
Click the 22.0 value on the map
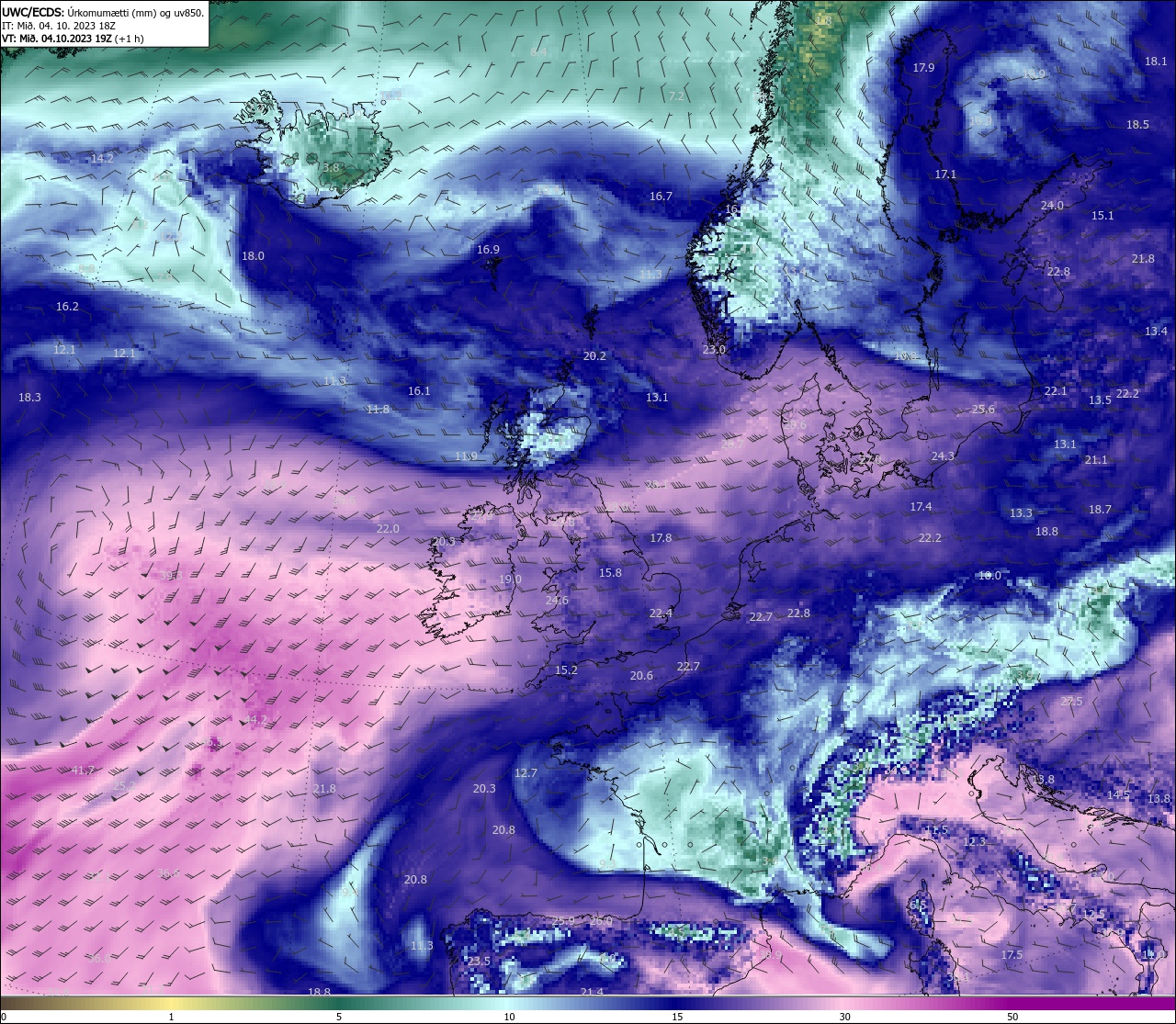click(x=388, y=529)
